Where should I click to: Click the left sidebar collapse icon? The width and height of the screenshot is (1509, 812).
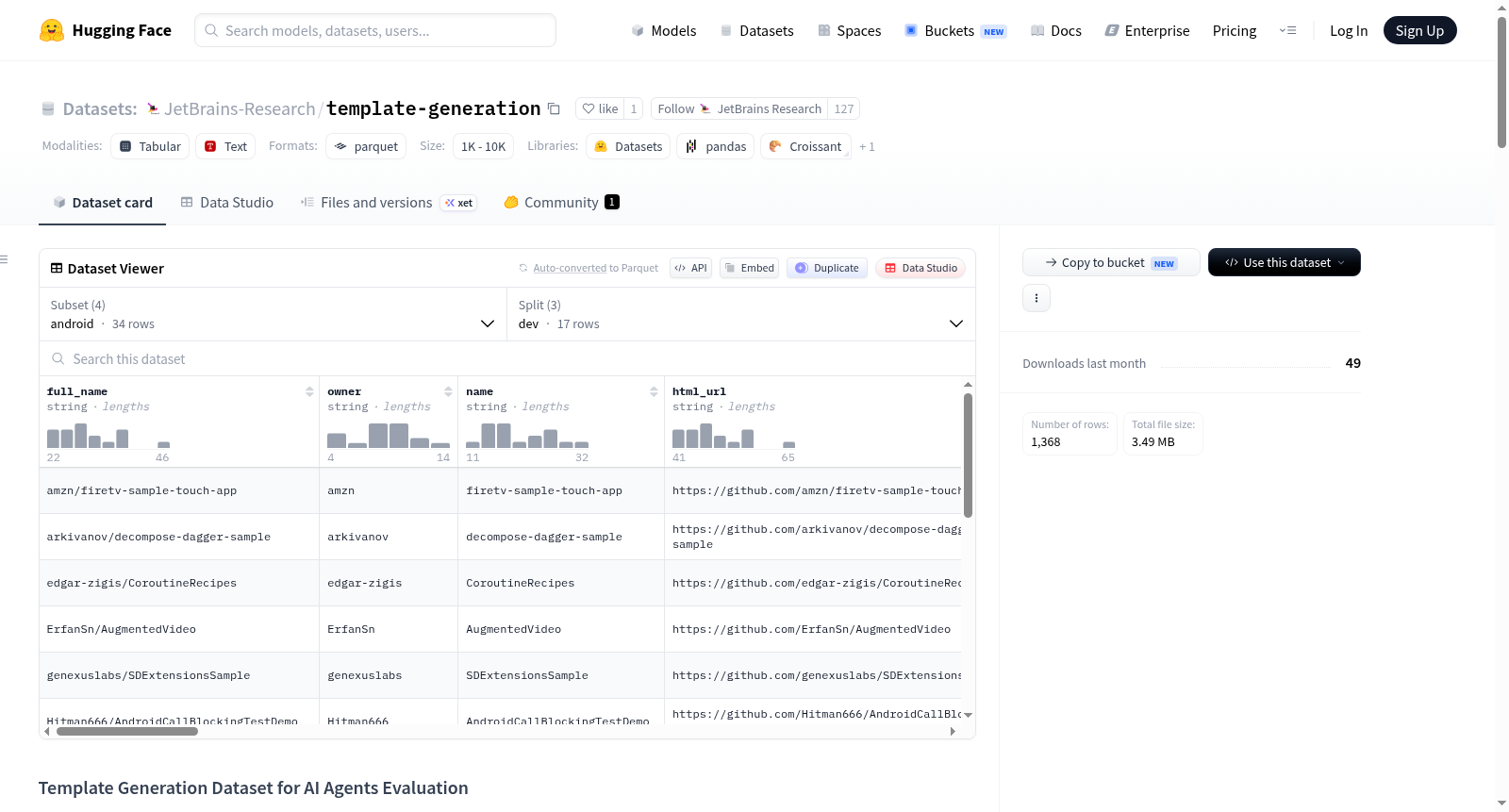(5, 259)
